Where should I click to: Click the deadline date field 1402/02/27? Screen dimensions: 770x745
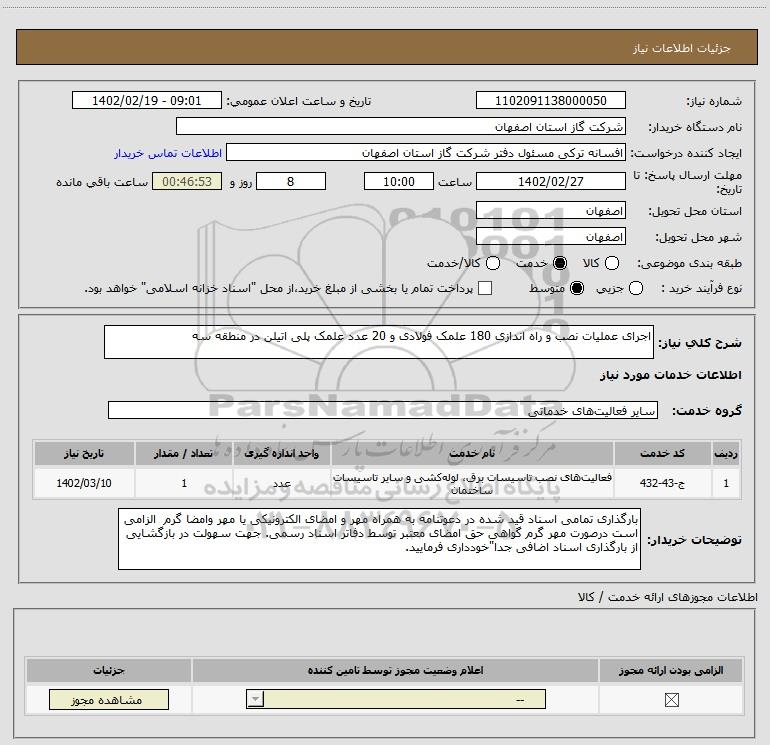550,181
